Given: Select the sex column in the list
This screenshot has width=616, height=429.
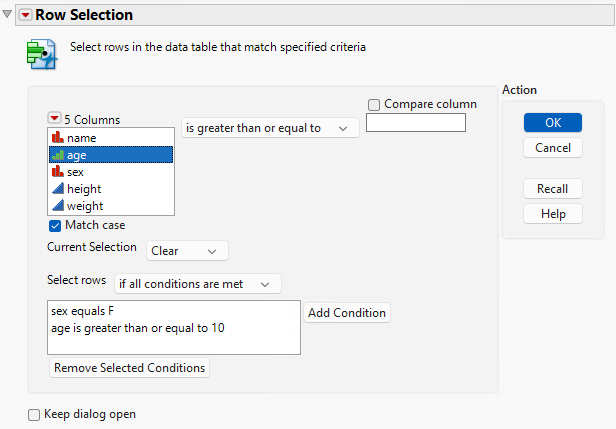Looking at the screenshot, I should pyautogui.click(x=111, y=172).
